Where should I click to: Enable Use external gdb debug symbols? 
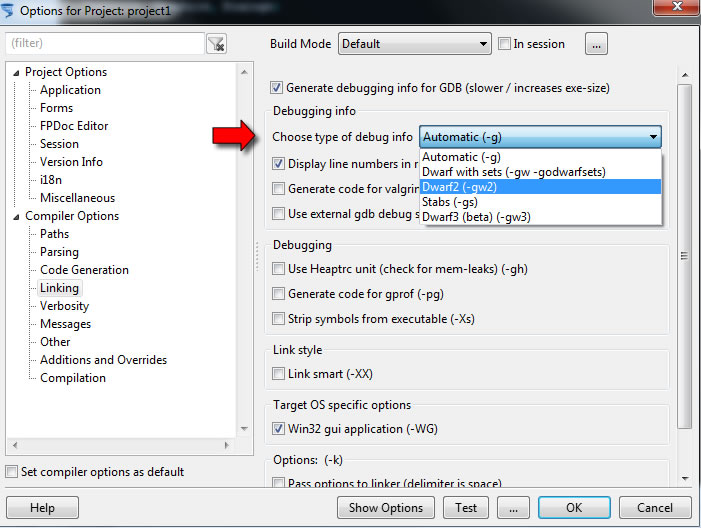pos(278,214)
